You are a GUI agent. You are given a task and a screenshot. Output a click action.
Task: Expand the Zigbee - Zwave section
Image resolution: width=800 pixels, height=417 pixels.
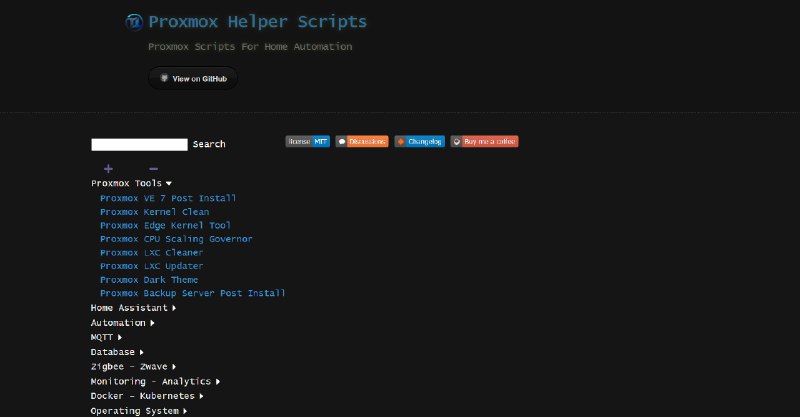[133, 366]
